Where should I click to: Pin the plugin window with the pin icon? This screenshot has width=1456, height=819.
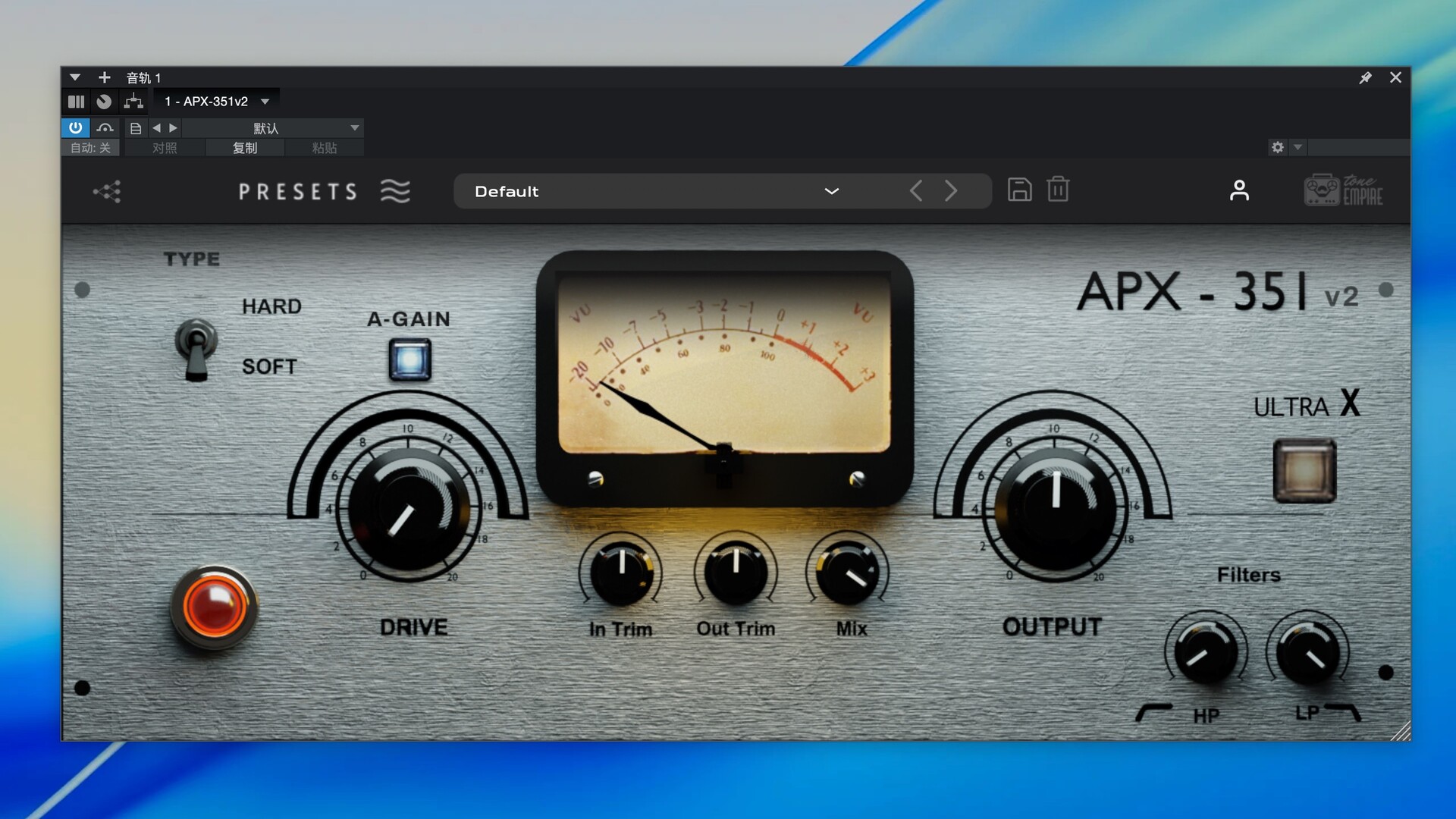pos(1365,77)
